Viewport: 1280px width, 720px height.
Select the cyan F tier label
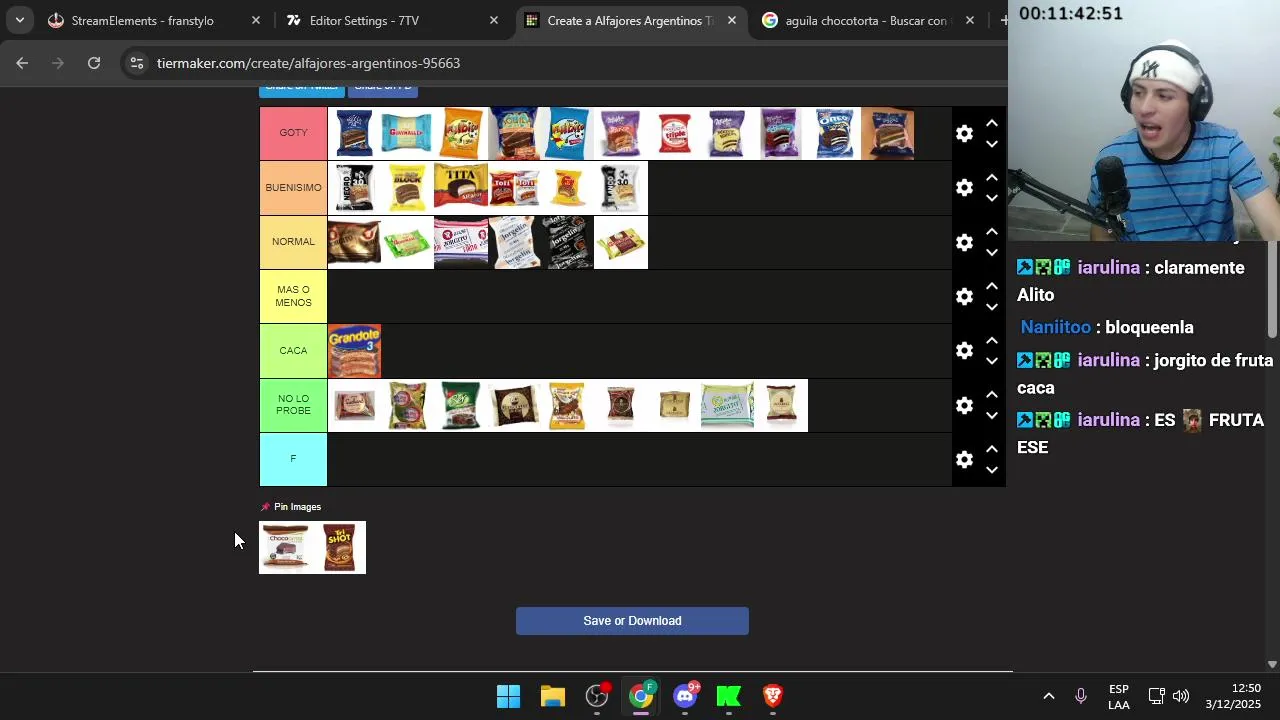pyautogui.click(x=293, y=459)
